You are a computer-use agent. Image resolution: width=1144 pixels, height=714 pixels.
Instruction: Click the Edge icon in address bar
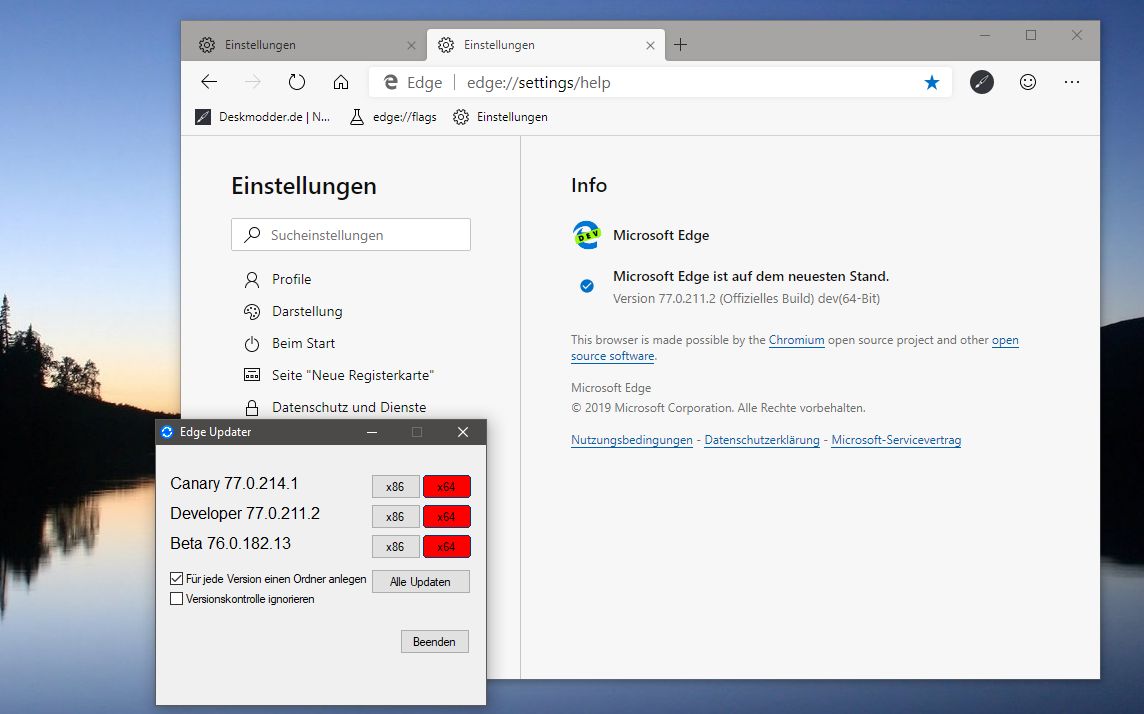pos(391,82)
